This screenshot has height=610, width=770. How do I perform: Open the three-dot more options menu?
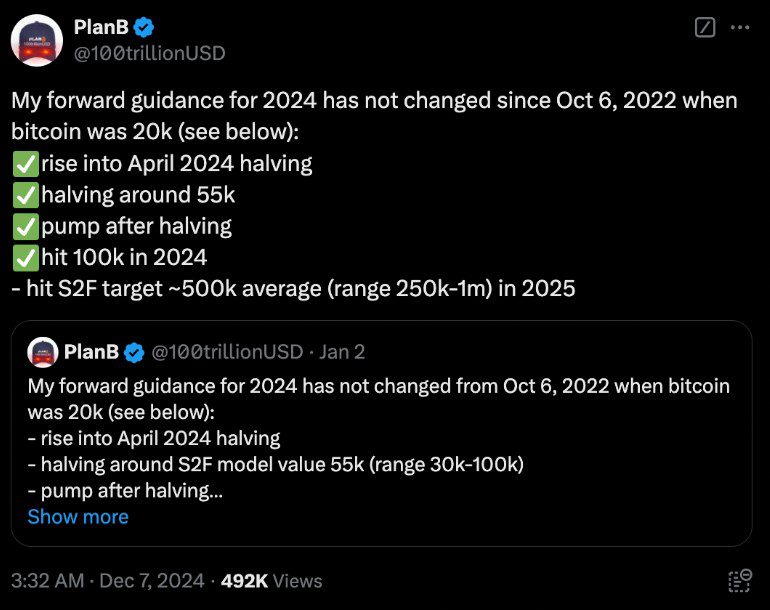(x=740, y=28)
